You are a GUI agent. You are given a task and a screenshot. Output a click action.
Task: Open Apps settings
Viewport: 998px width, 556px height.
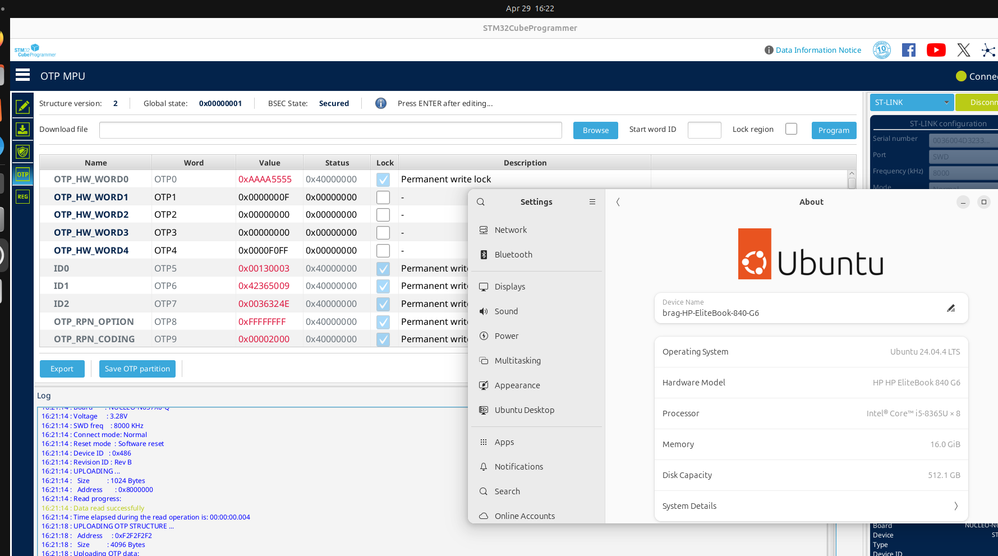pyautogui.click(x=537, y=441)
